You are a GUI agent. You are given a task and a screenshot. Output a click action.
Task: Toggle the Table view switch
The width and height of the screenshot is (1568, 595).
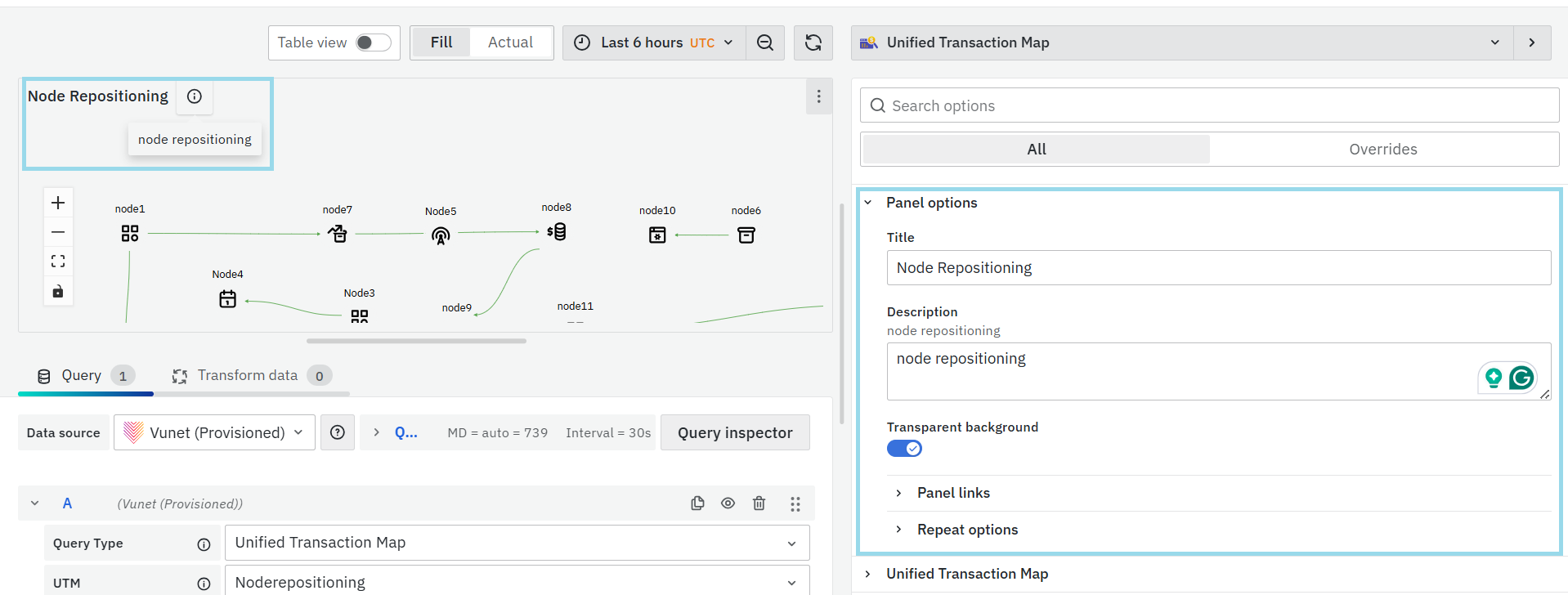tap(374, 42)
